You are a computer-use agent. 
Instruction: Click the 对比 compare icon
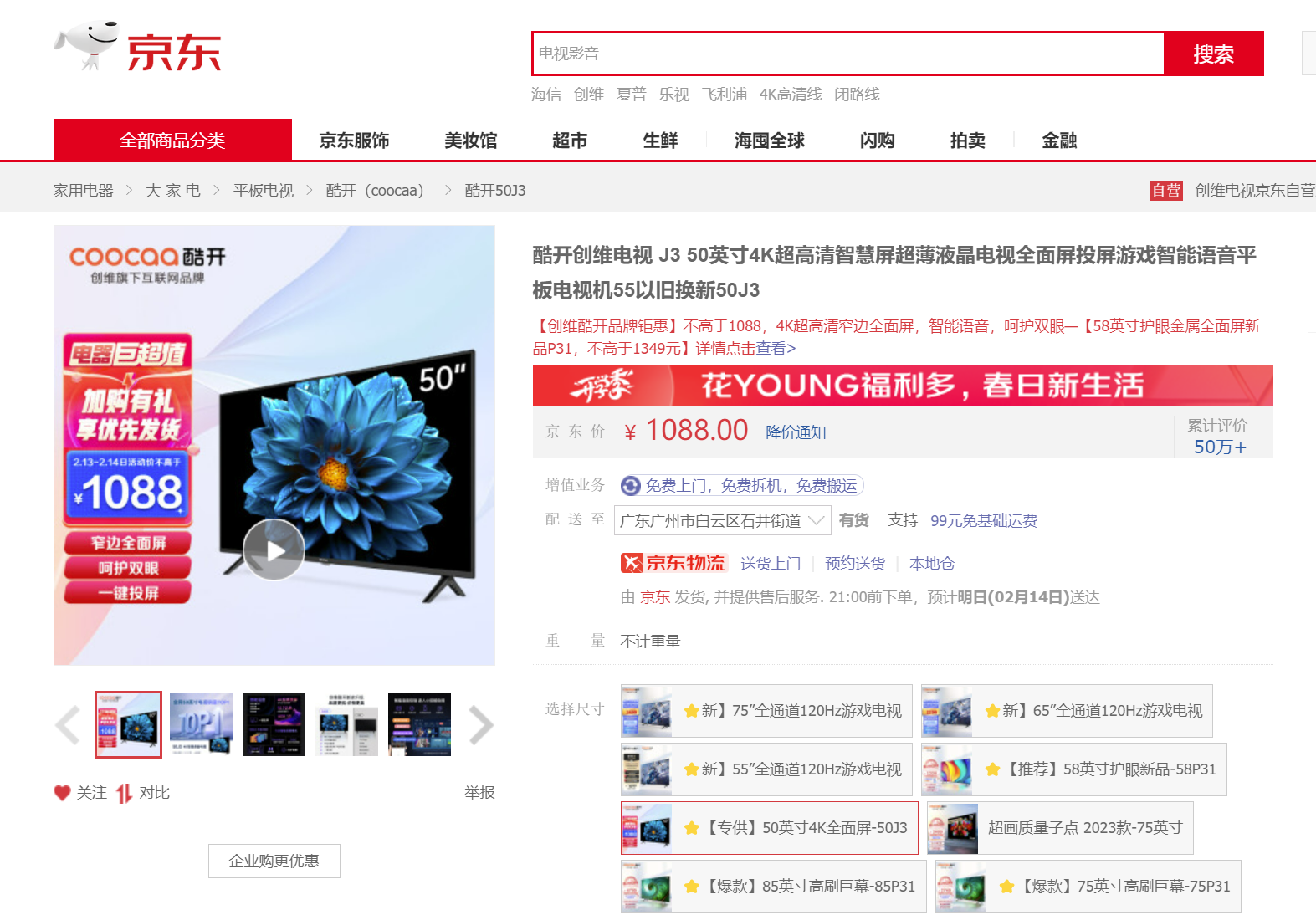(x=124, y=793)
